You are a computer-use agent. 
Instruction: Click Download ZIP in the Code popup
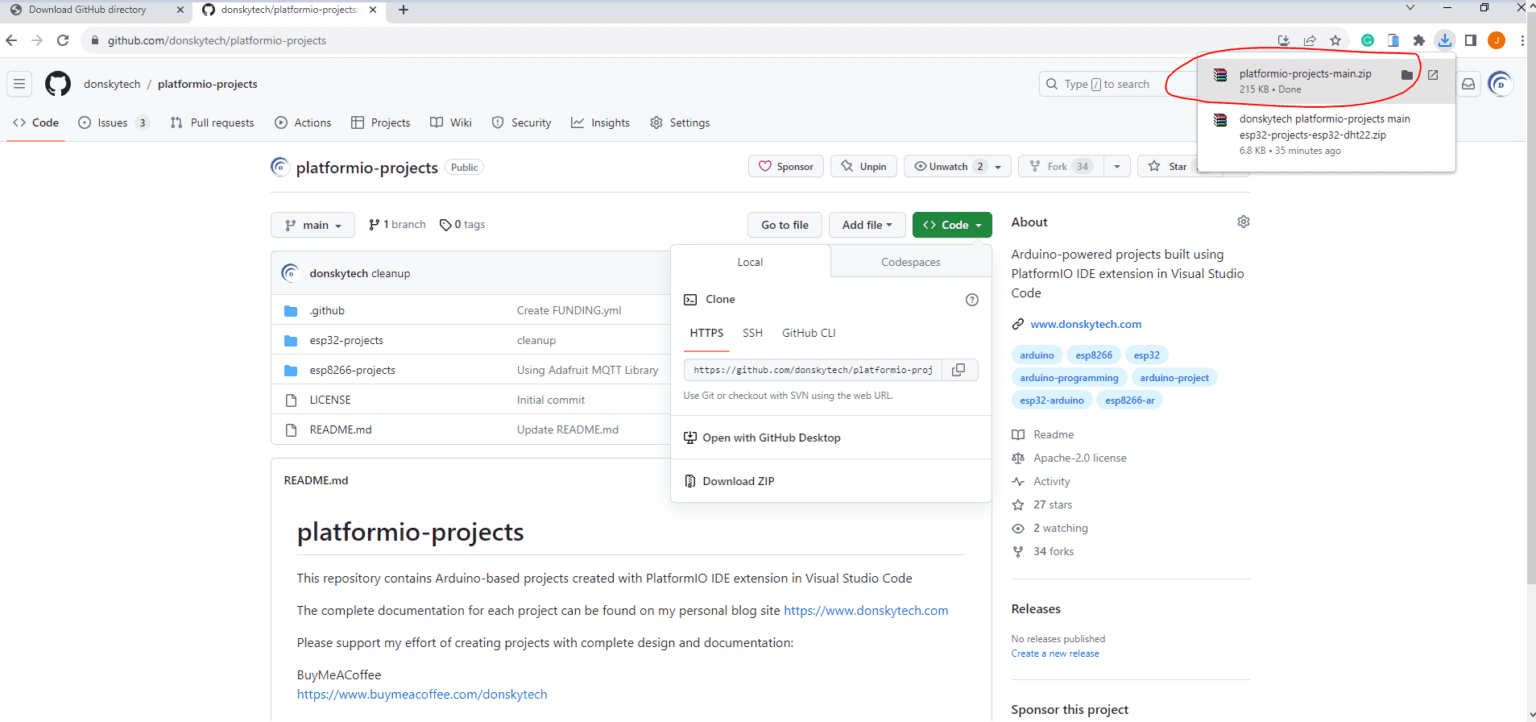click(737, 481)
